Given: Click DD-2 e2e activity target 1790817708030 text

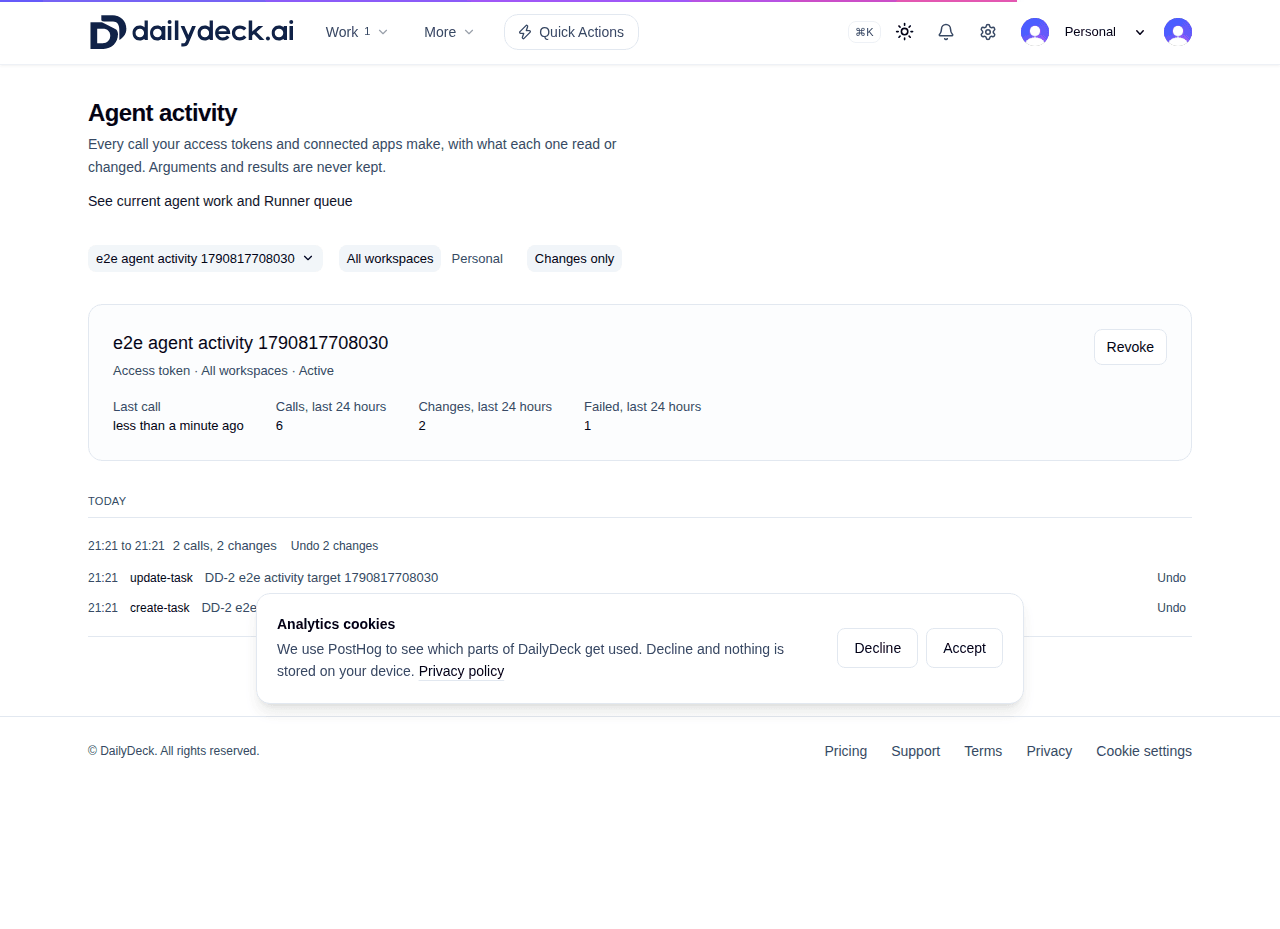Looking at the screenshot, I should pyautogui.click(x=321, y=578).
